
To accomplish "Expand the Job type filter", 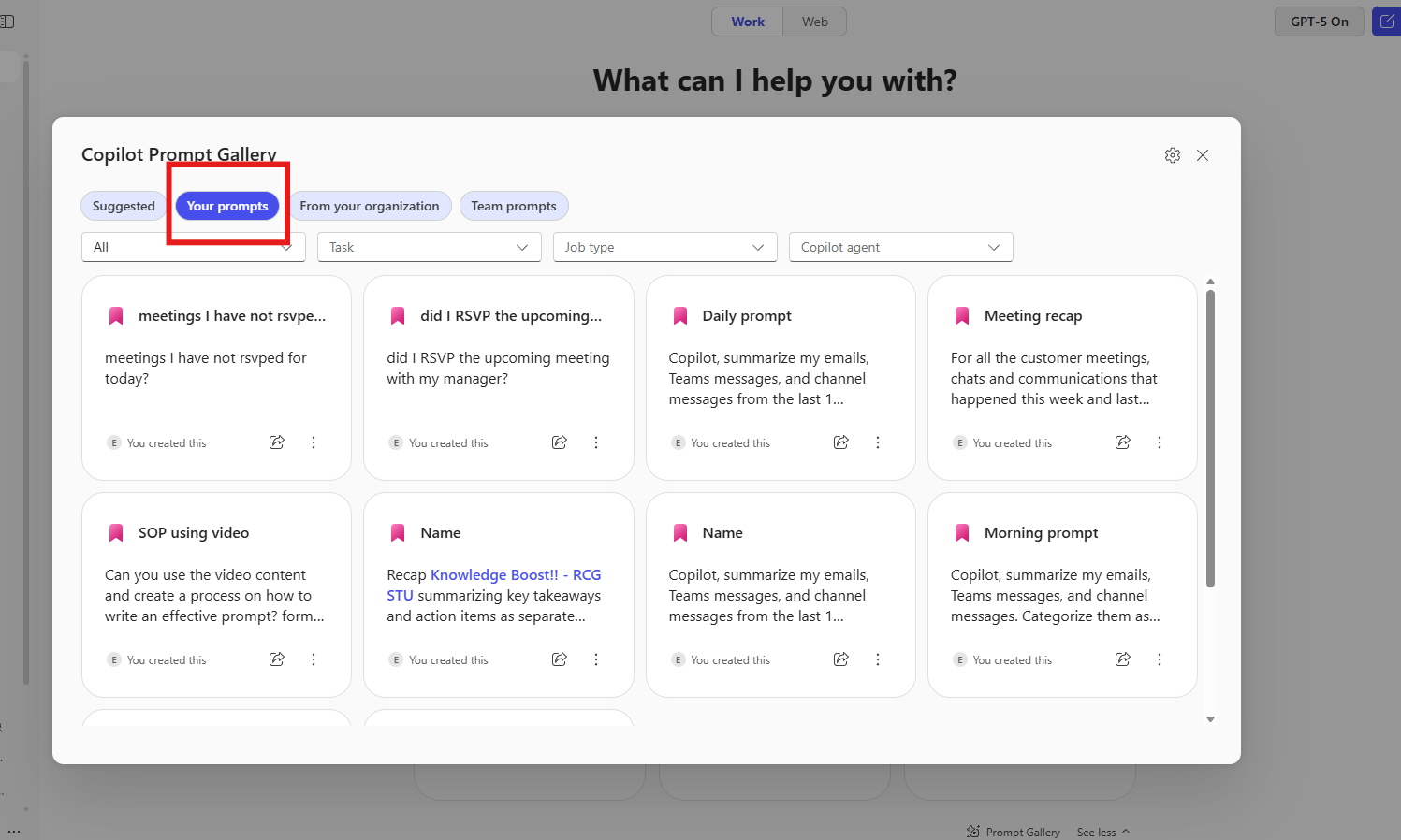I will (664, 246).
